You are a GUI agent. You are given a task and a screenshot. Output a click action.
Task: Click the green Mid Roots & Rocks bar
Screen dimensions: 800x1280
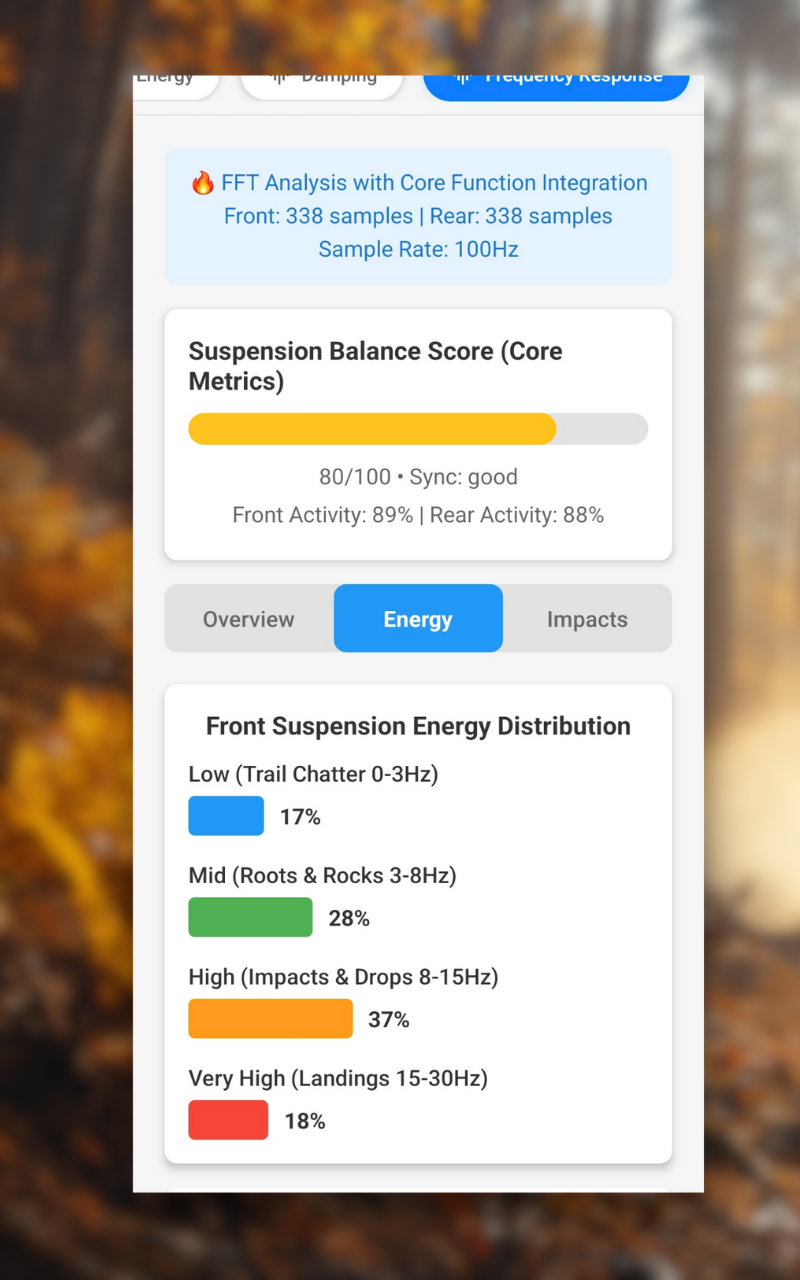[250, 917]
